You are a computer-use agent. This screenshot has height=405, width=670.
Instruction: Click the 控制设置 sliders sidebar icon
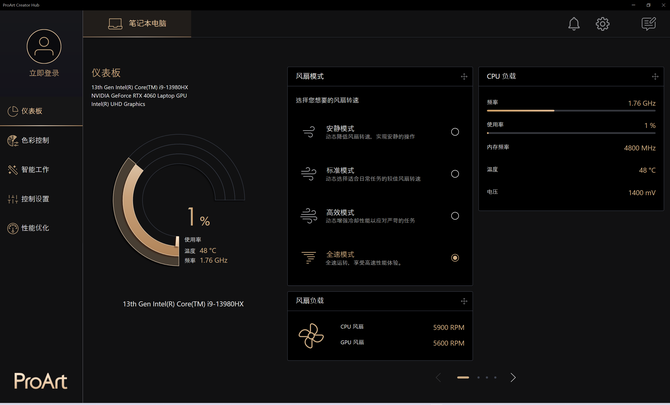tap(13, 199)
